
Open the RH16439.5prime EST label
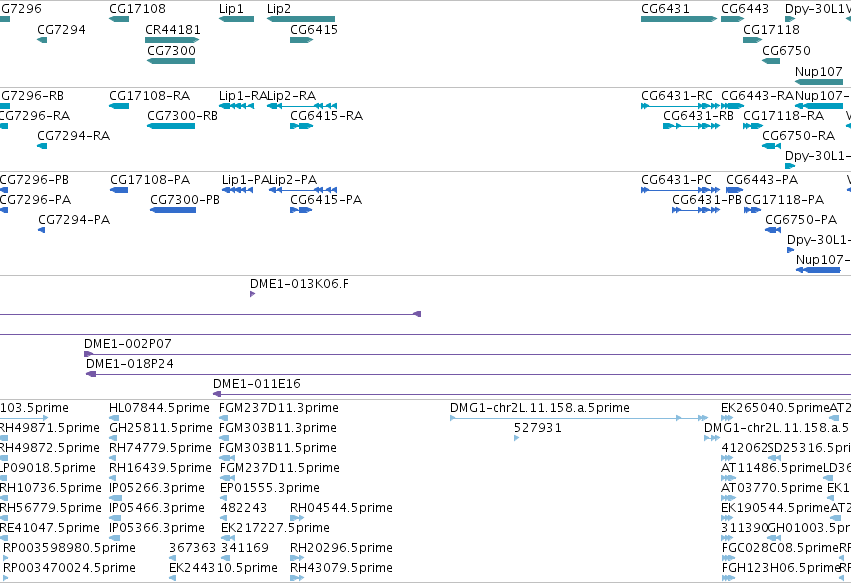pos(160,468)
